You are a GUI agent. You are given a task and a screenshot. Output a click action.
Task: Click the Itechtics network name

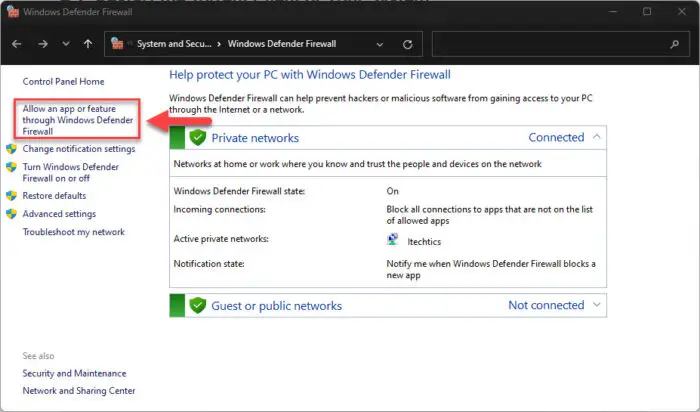(x=424, y=241)
